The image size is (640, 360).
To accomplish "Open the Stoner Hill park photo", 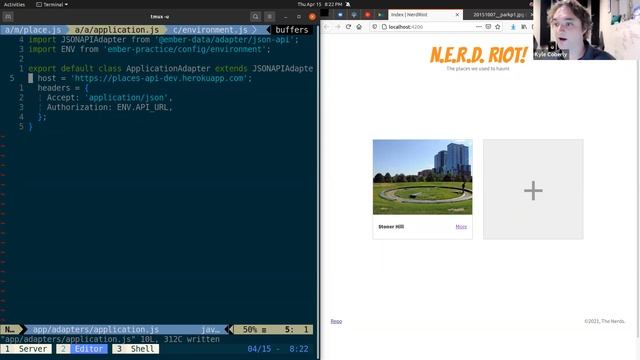I will coord(422,177).
